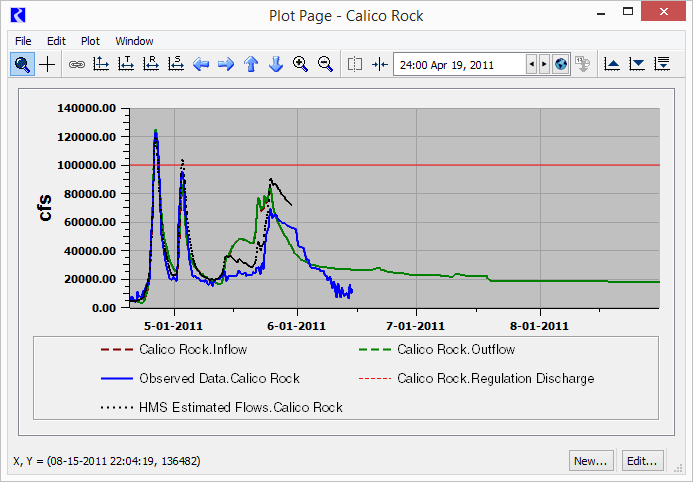Click the Edit... button
Image resolution: width=693 pixels, height=482 pixels.
point(642,461)
